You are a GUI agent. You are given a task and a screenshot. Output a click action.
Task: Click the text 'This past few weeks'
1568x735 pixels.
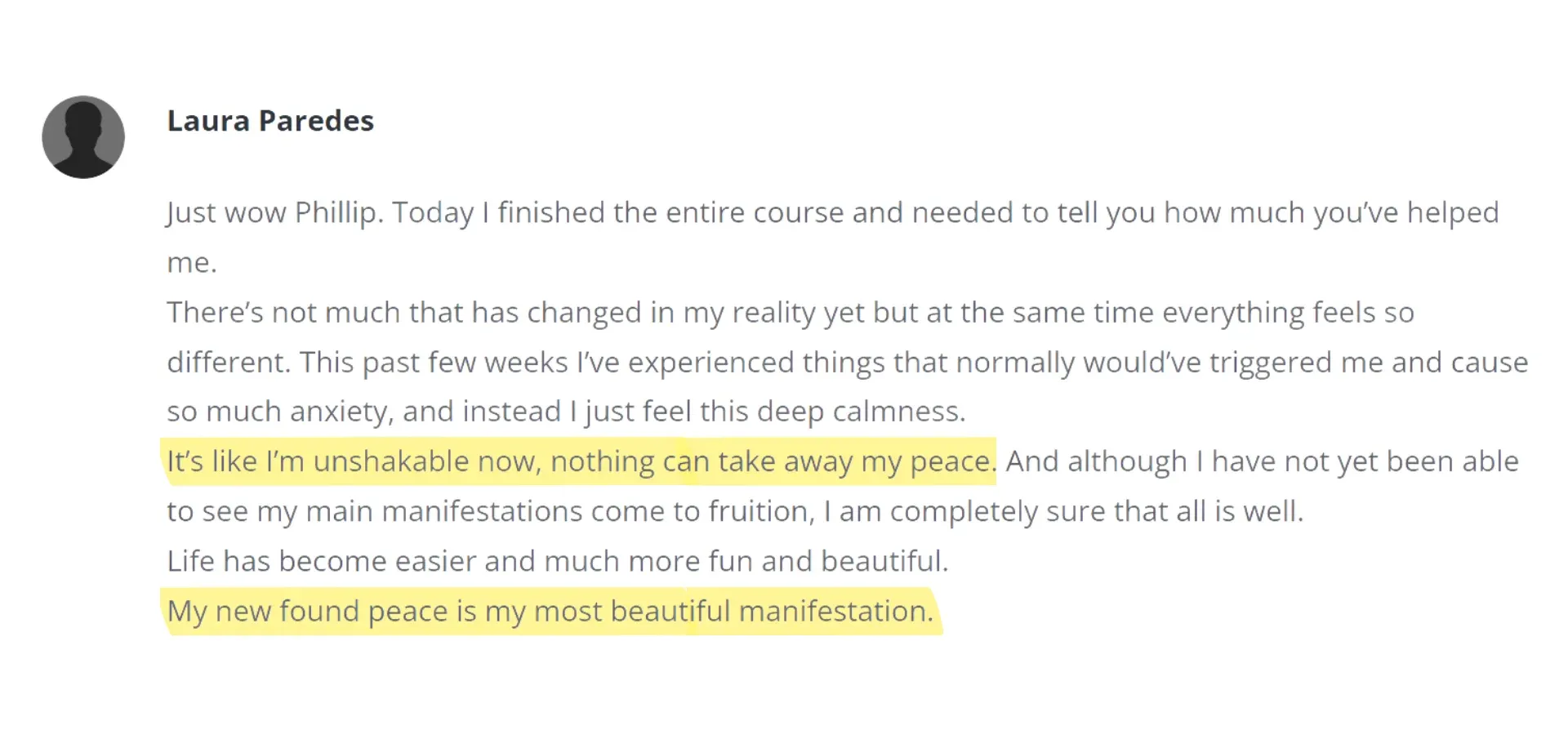pyautogui.click(x=434, y=362)
